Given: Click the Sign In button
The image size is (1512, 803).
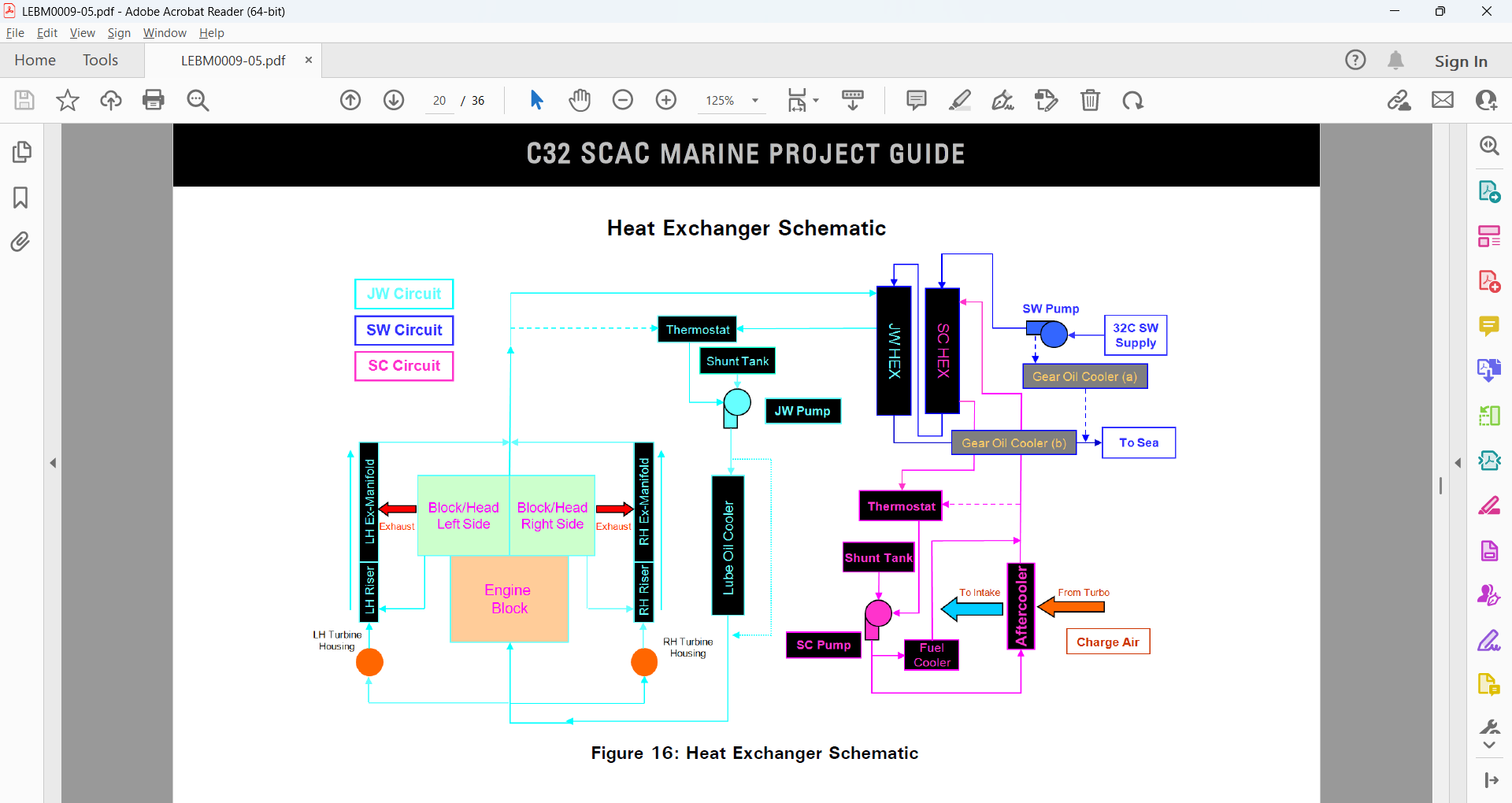Looking at the screenshot, I should click(x=1461, y=61).
